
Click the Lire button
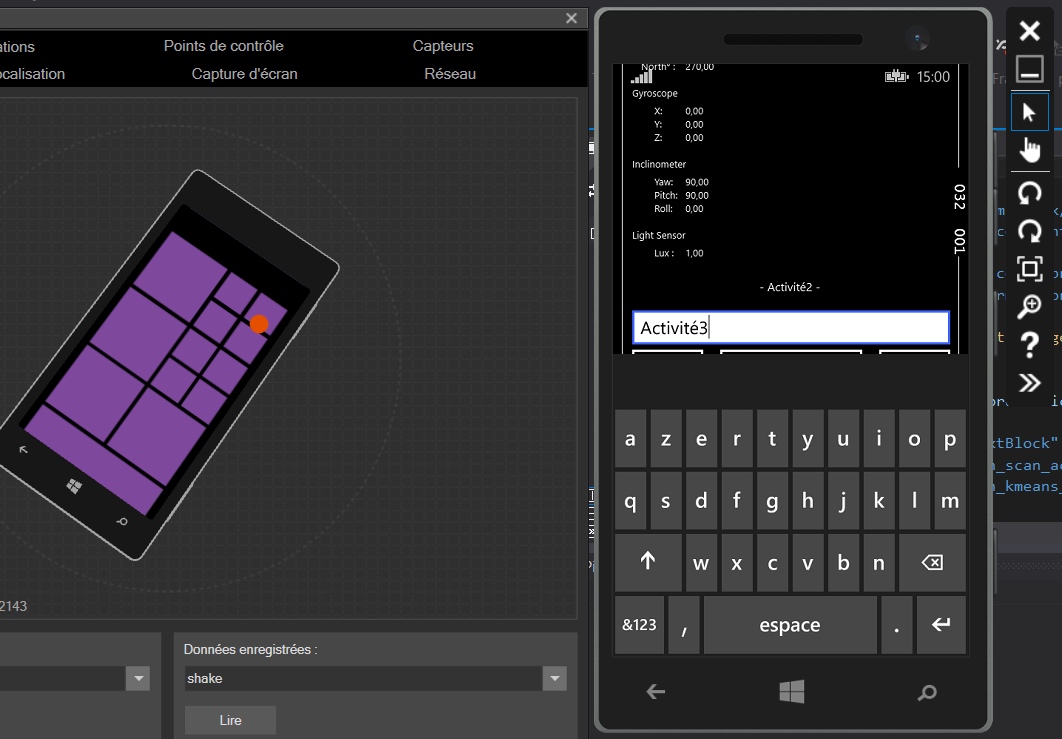click(230, 720)
